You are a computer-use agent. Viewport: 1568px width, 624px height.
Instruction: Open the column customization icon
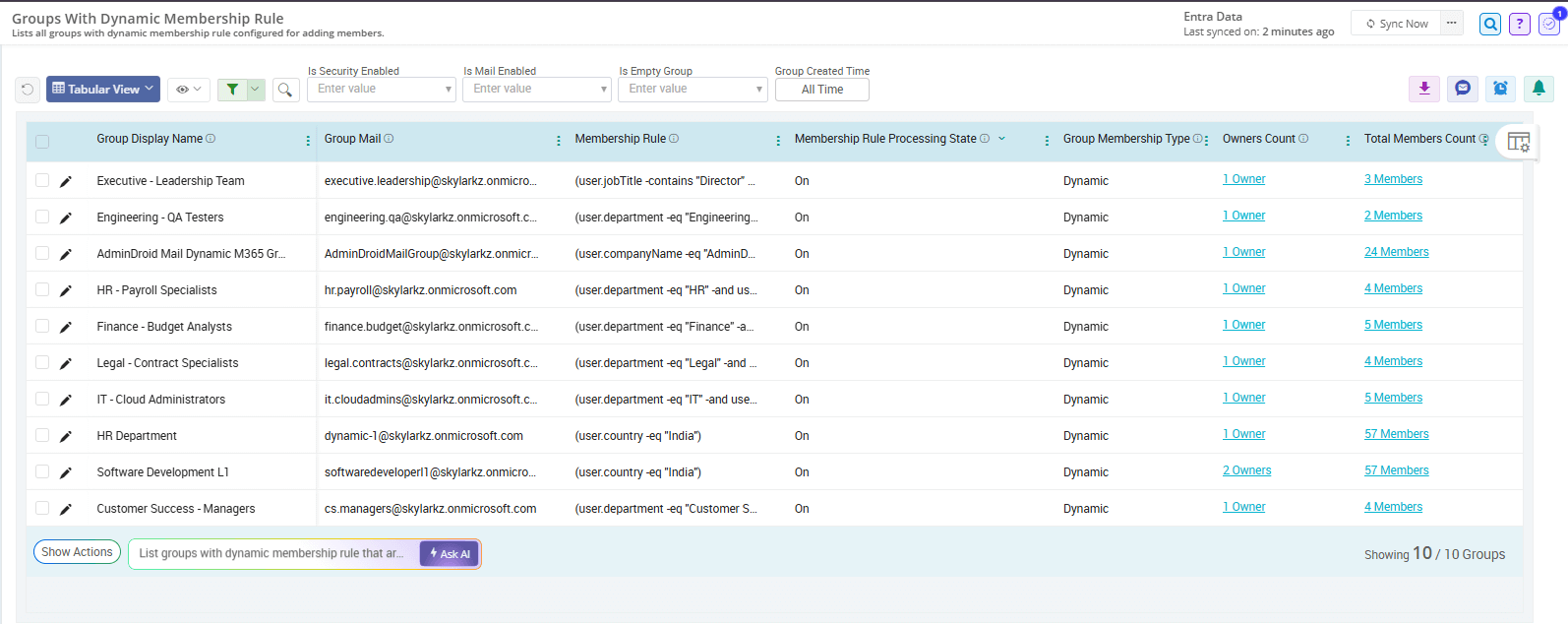tap(1518, 143)
